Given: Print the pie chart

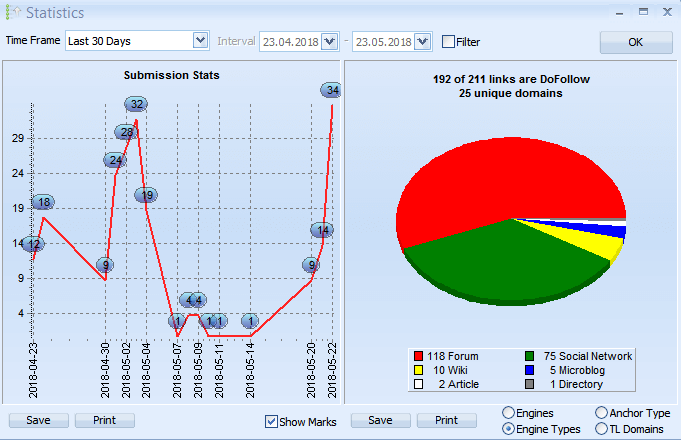Looking at the screenshot, I should (447, 420).
